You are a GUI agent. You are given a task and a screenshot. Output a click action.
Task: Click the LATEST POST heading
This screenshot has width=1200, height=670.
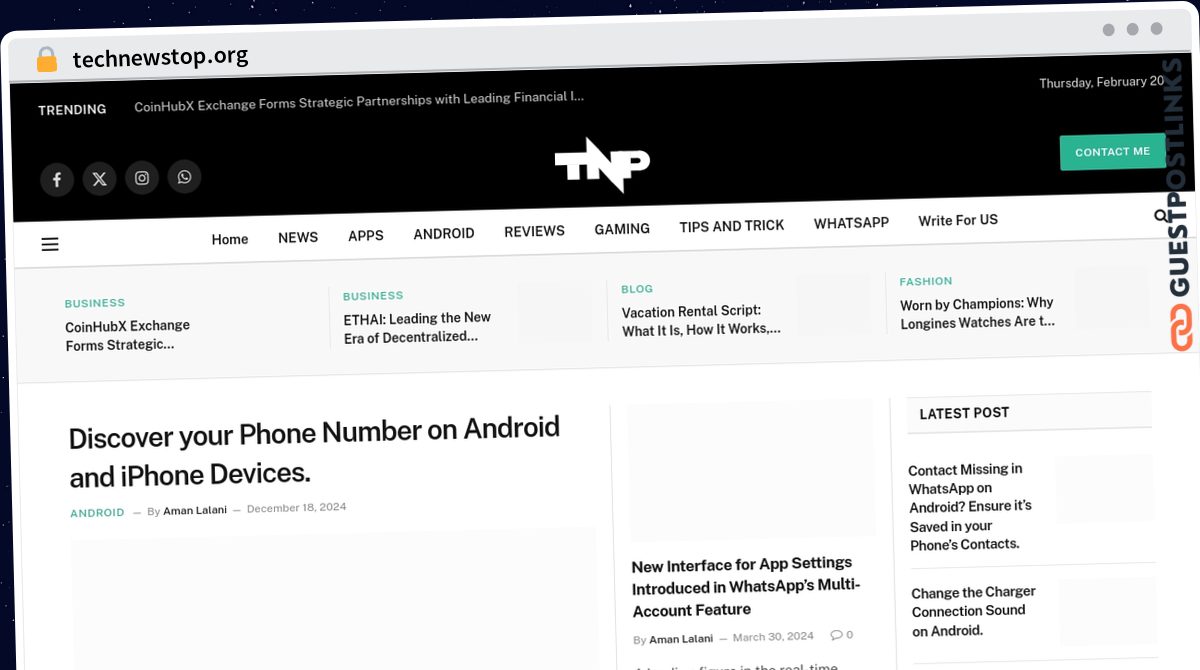tap(964, 413)
